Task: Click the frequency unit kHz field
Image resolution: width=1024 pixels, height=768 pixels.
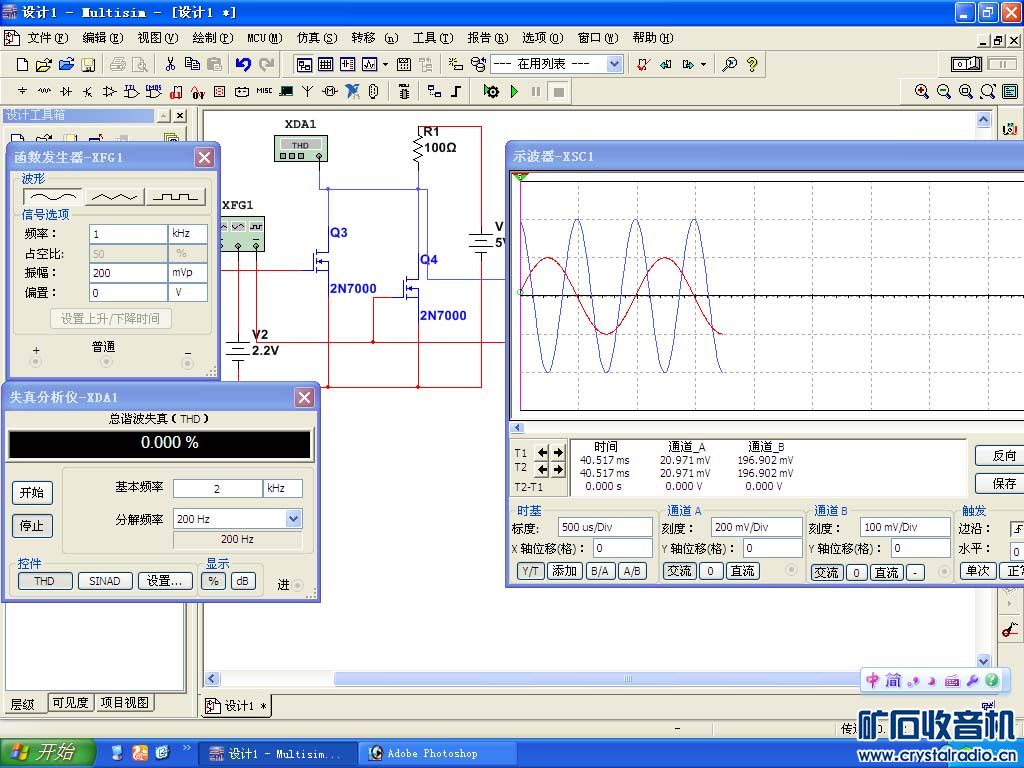Action: (188, 234)
